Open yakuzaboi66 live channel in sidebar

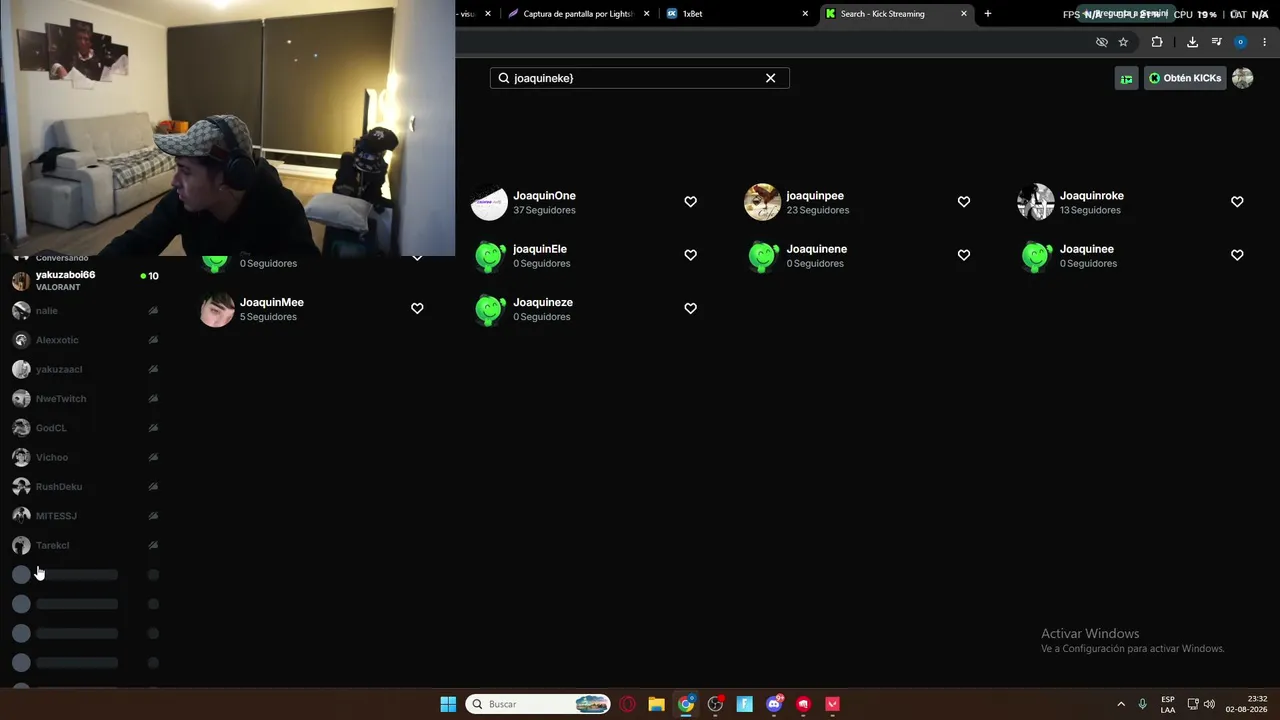click(85, 281)
